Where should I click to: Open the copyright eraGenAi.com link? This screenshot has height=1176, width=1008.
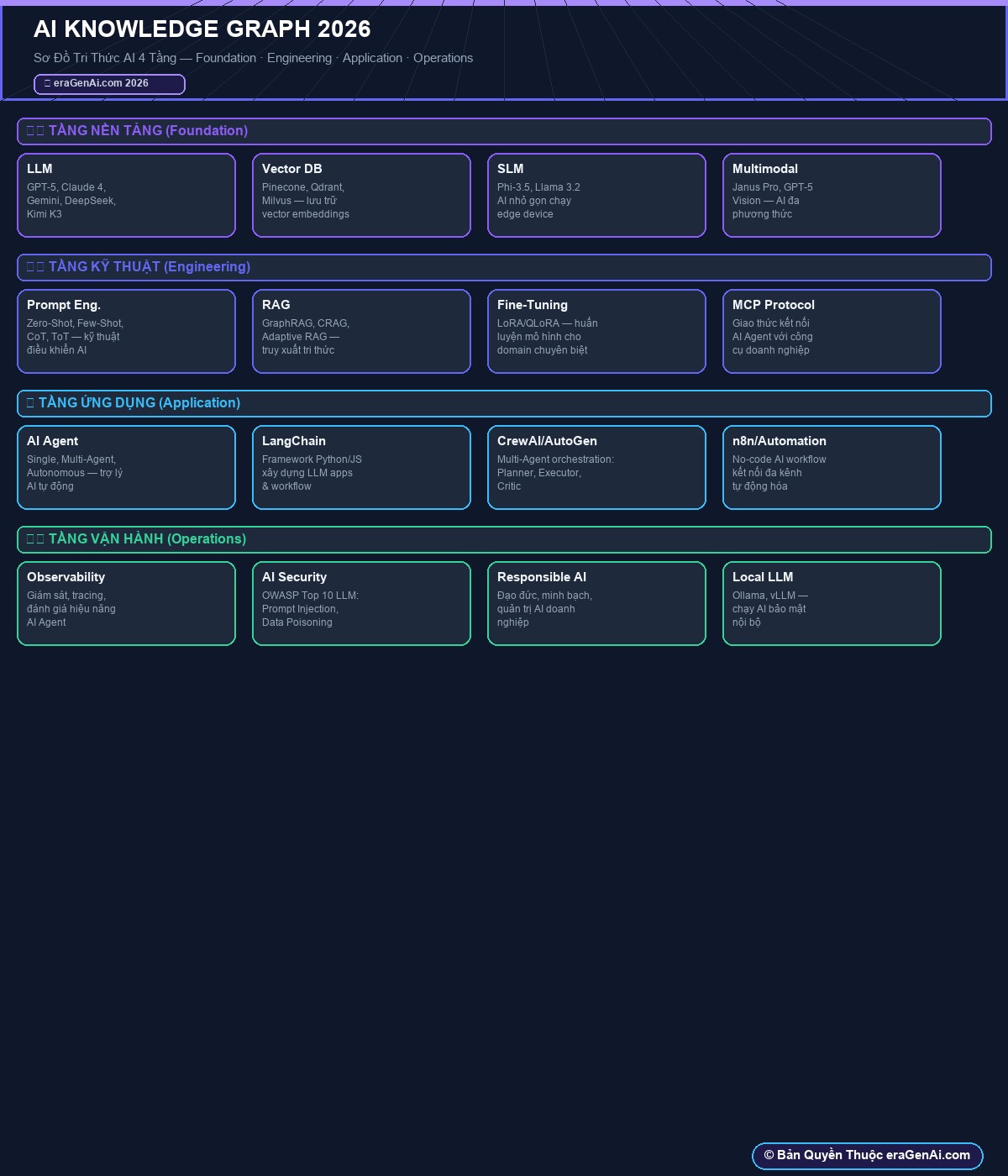(867, 1156)
